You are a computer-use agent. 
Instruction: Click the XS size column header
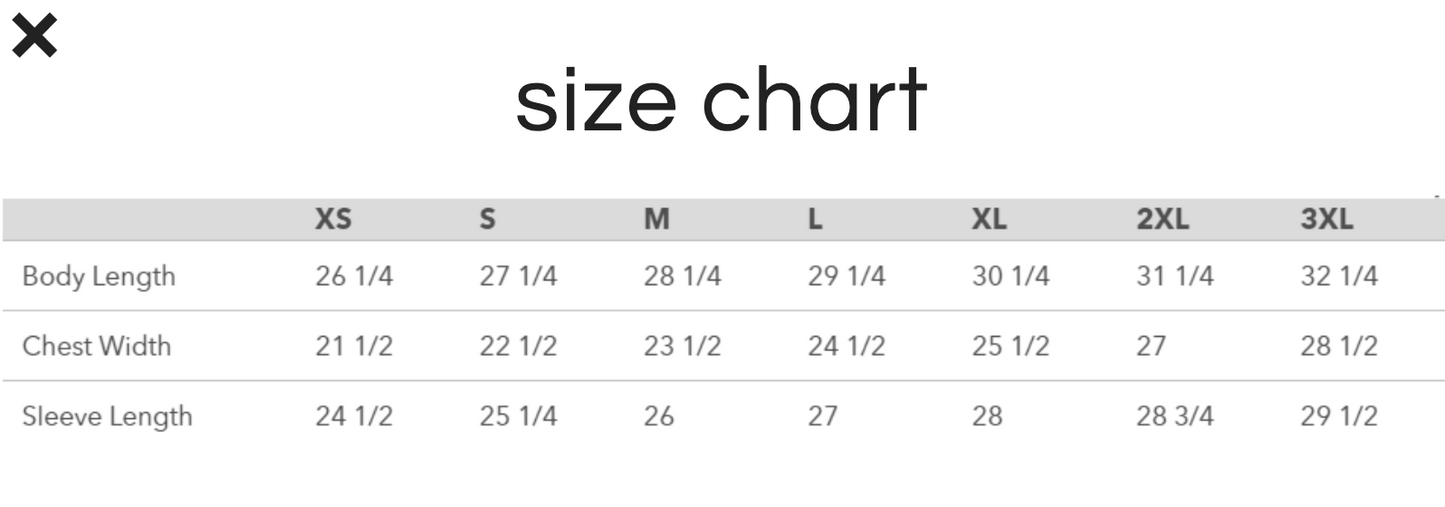(x=333, y=220)
